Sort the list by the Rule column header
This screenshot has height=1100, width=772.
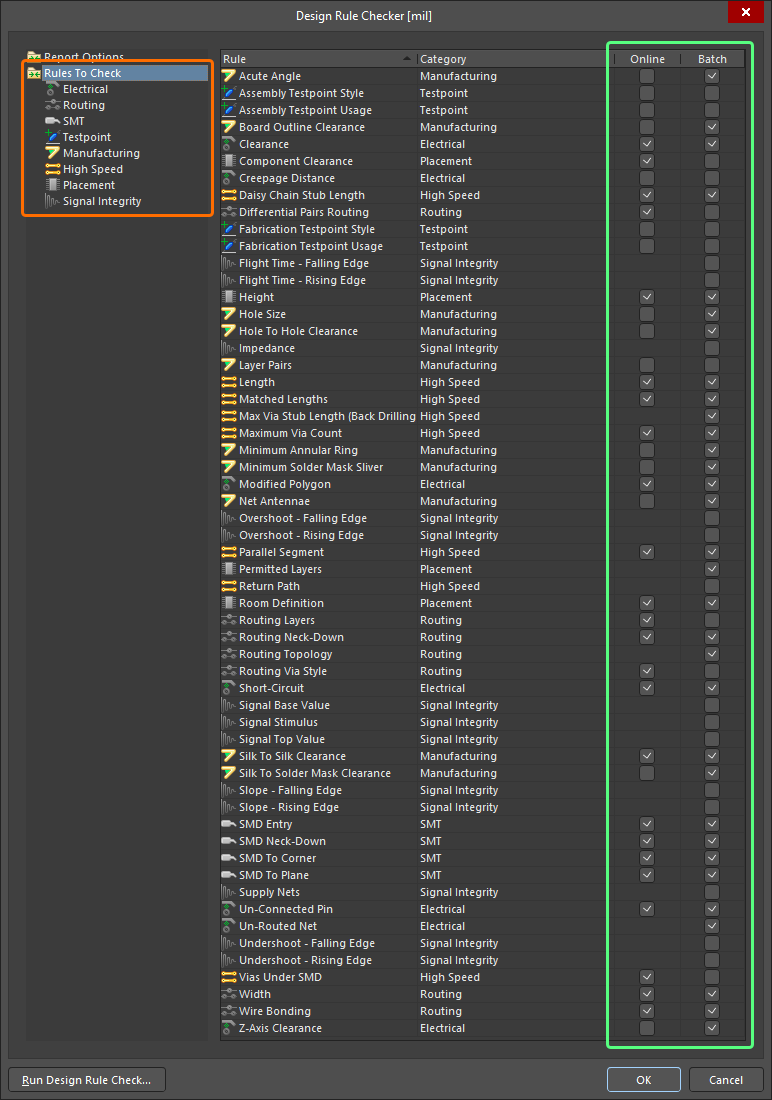[x=319, y=59]
